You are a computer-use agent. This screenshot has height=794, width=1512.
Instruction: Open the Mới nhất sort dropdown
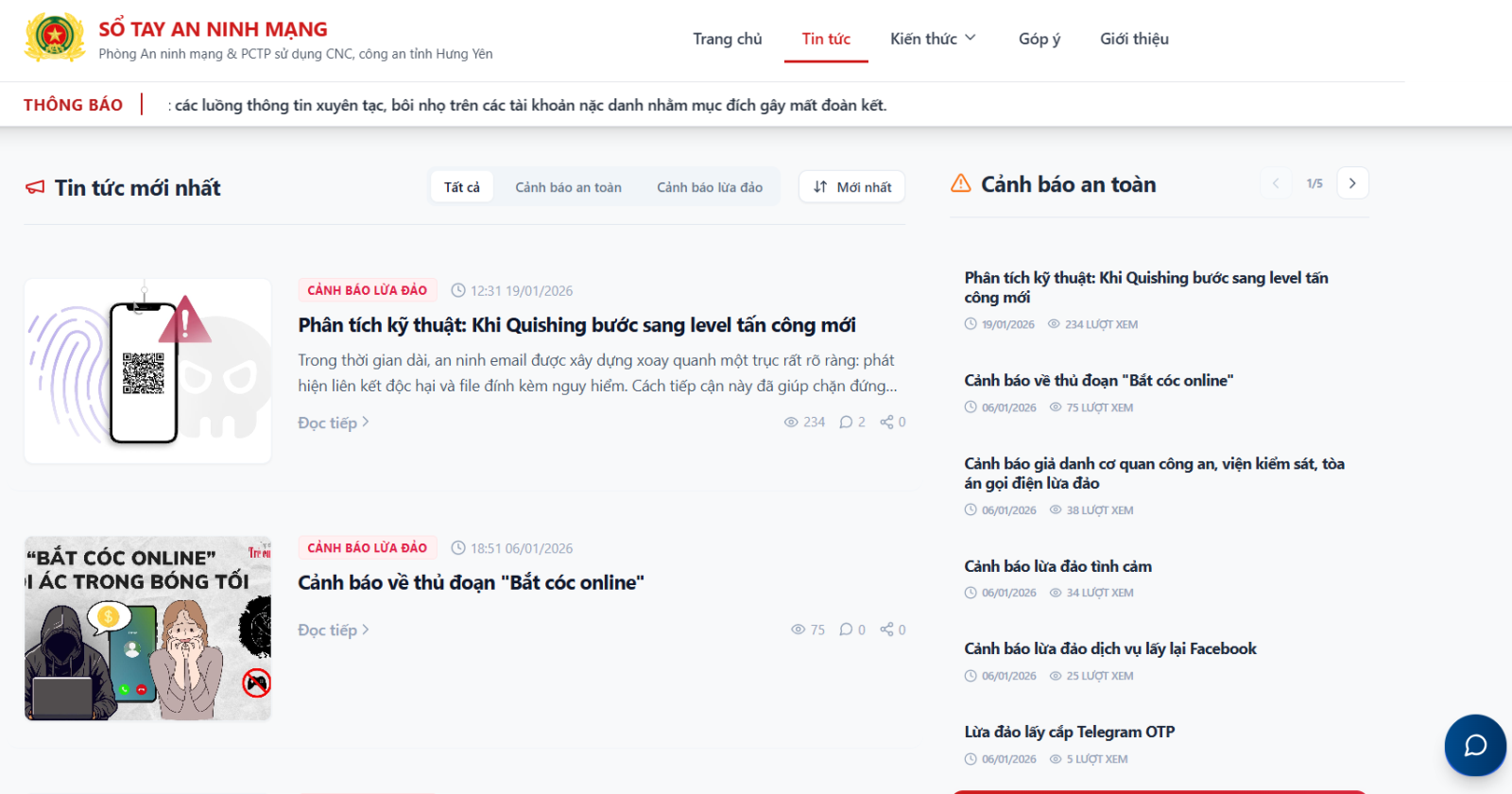tap(851, 187)
